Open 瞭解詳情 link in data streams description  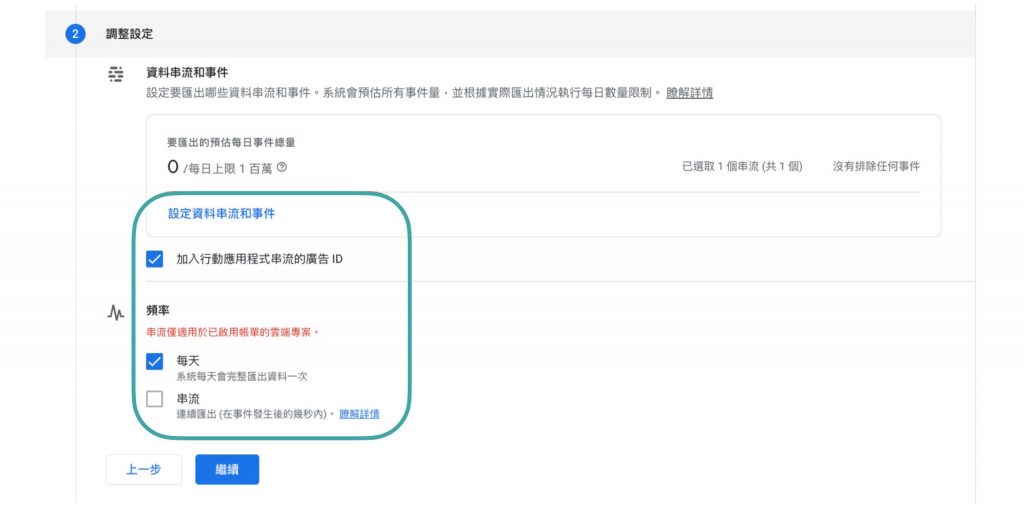[689, 93]
